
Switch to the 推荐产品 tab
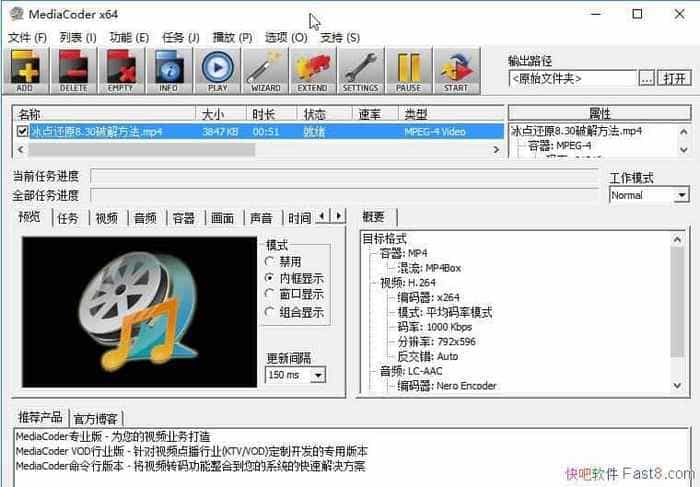(40, 417)
